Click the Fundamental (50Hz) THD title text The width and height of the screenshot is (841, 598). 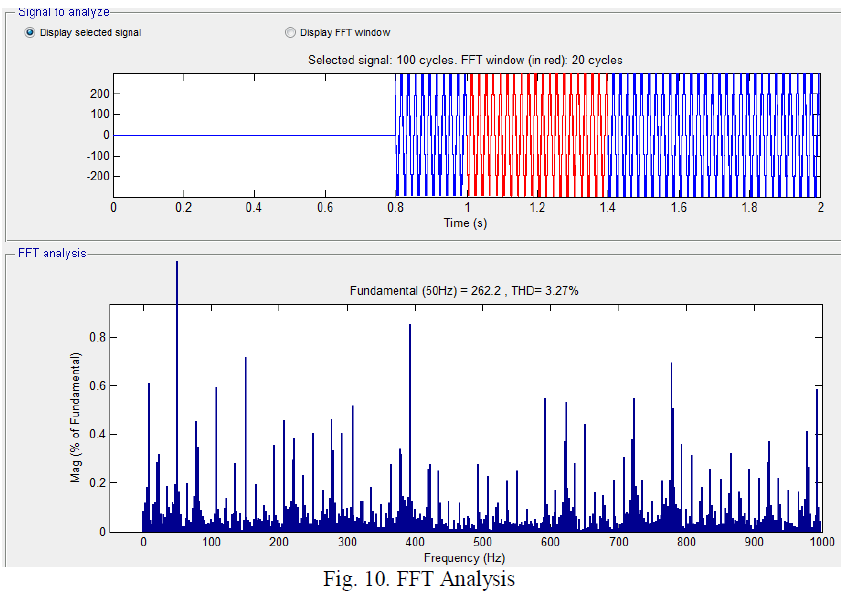pos(464,290)
